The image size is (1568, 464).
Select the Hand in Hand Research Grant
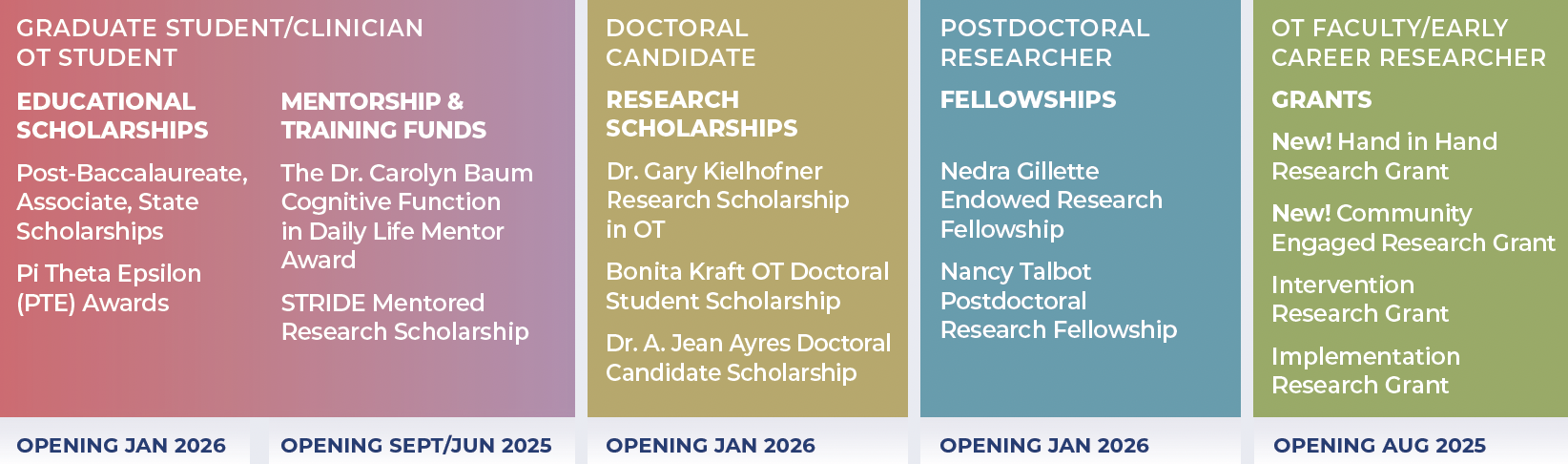tap(1384, 157)
